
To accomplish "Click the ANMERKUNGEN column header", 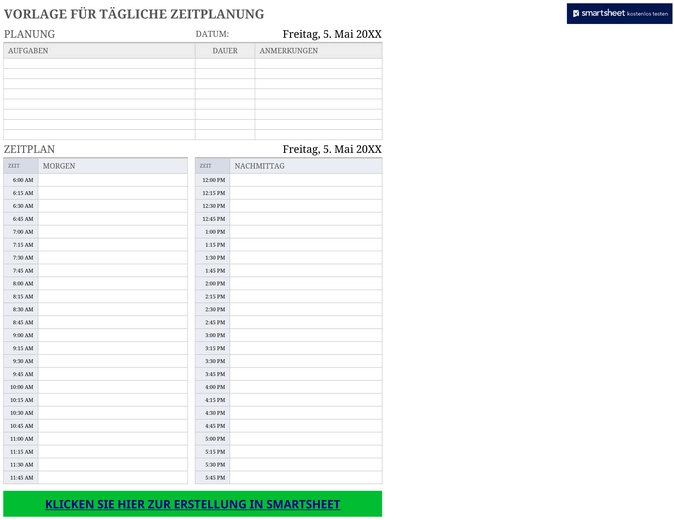I will point(319,51).
